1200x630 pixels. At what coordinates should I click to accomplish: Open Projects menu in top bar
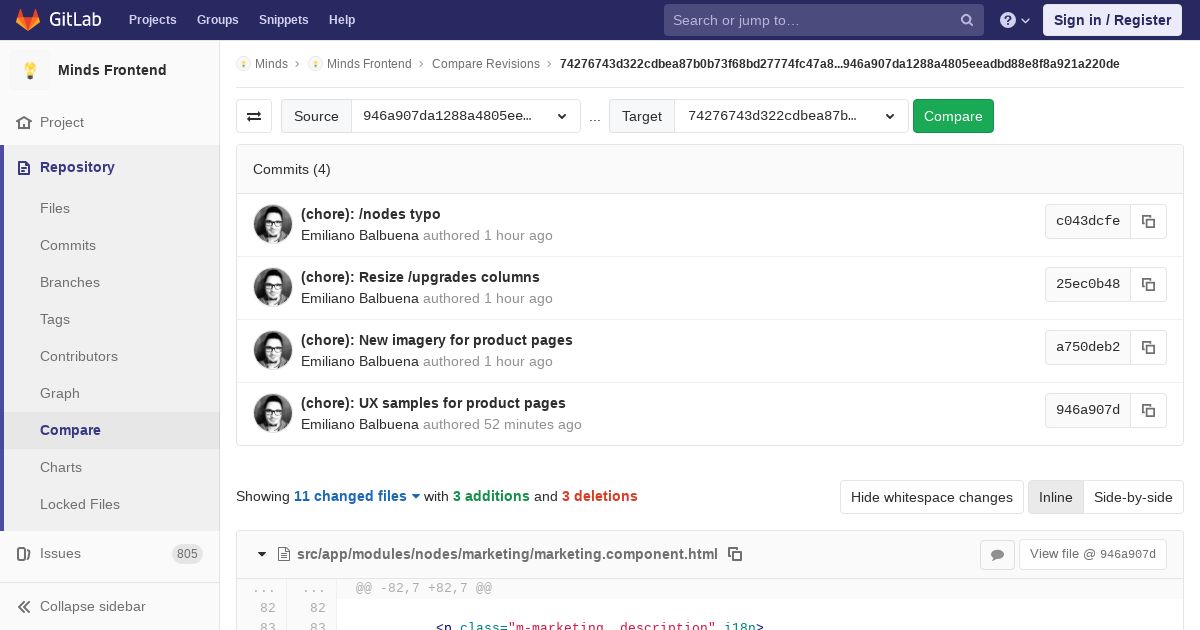point(153,20)
